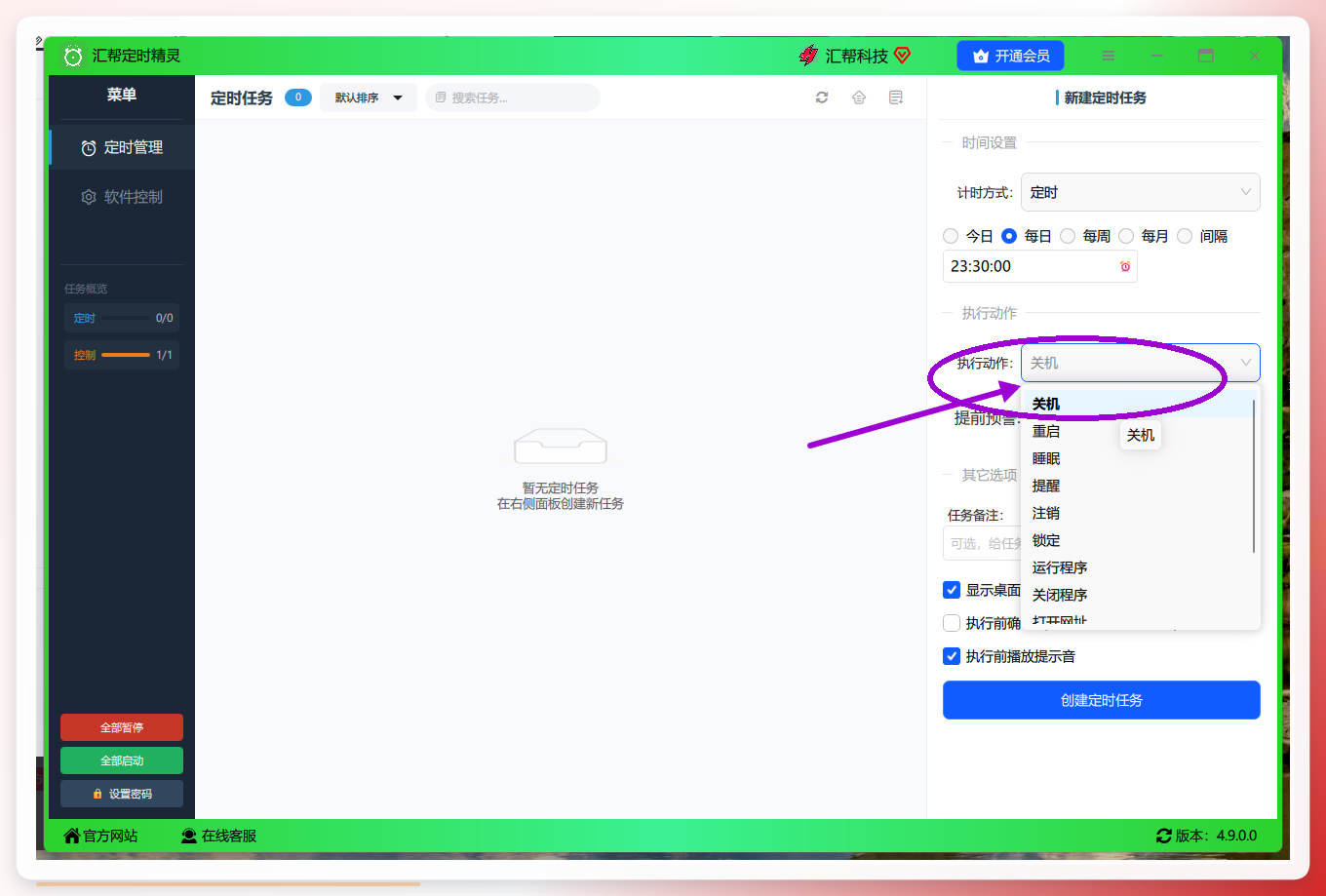Click the green 全部启动 button
This screenshot has height=896, width=1326.
click(122, 760)
